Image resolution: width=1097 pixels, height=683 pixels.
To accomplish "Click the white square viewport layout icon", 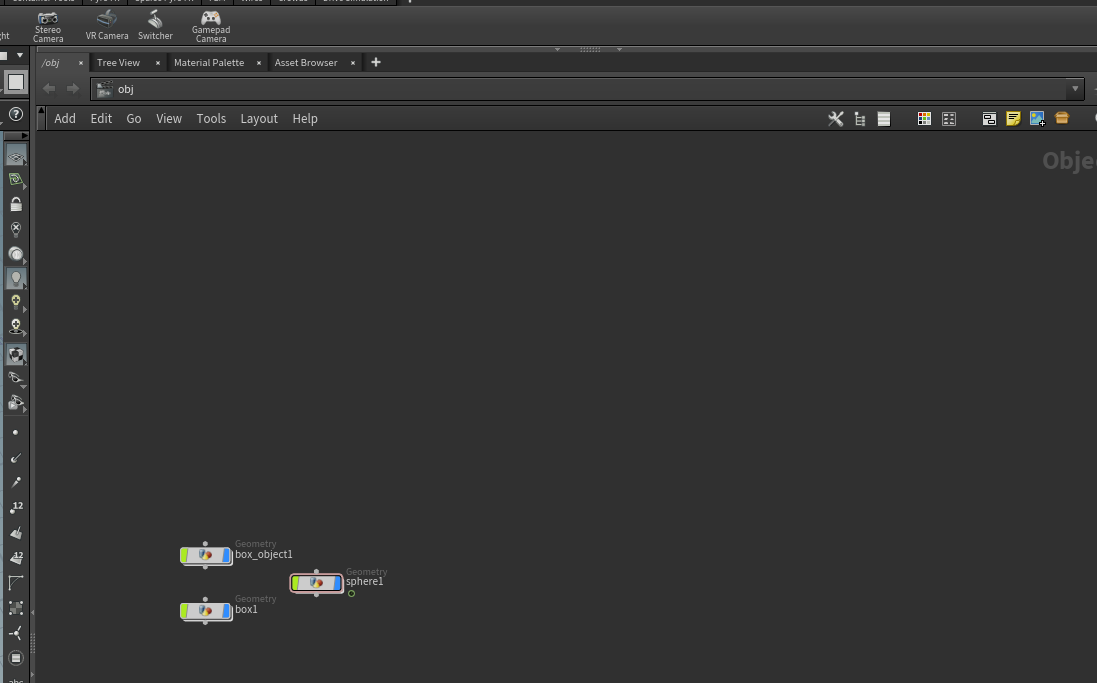I will (x=15, y=83).
